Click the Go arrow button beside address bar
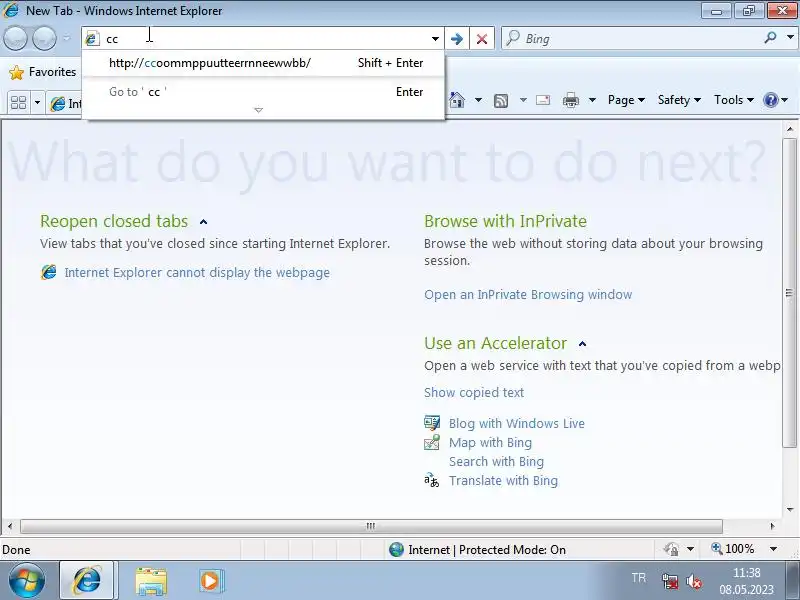Image resolution: width=800 pixels, height=600 pixels. pos(457,39)
